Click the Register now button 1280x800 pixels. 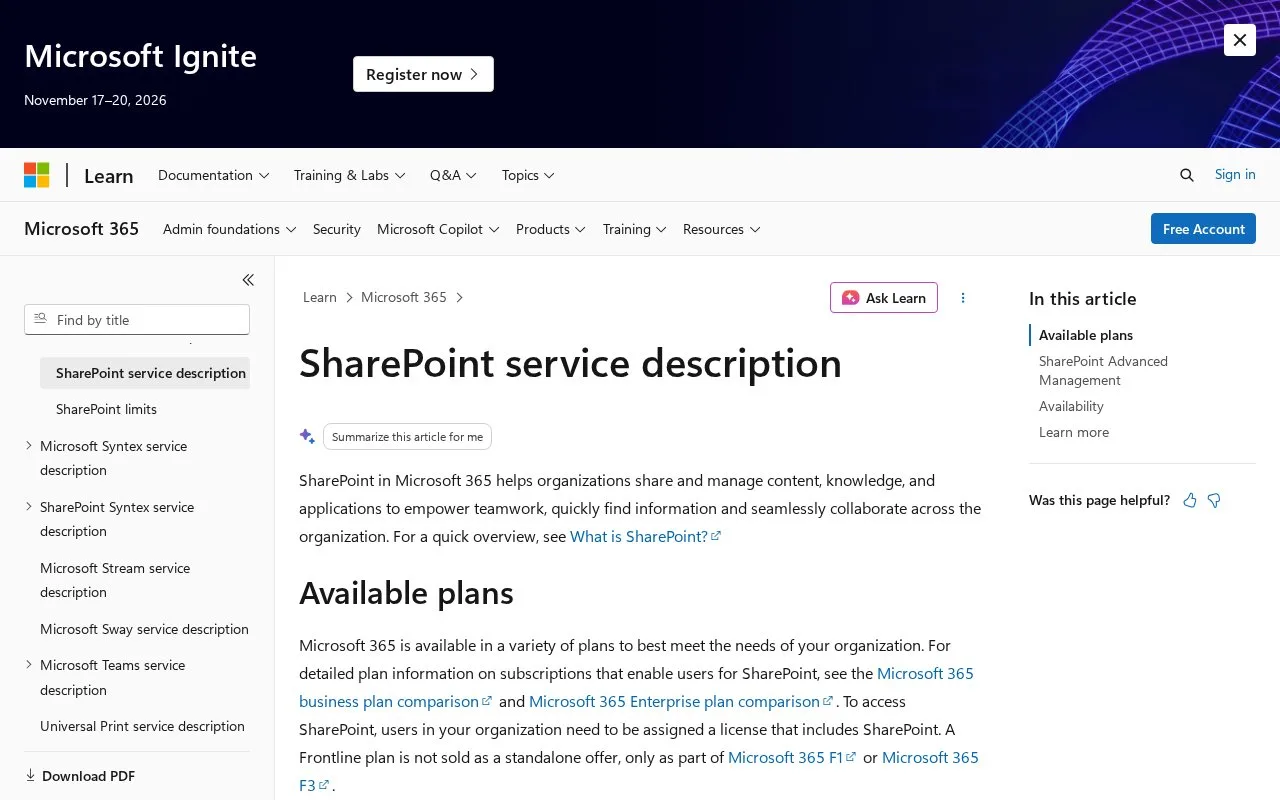tap(423, 74)
